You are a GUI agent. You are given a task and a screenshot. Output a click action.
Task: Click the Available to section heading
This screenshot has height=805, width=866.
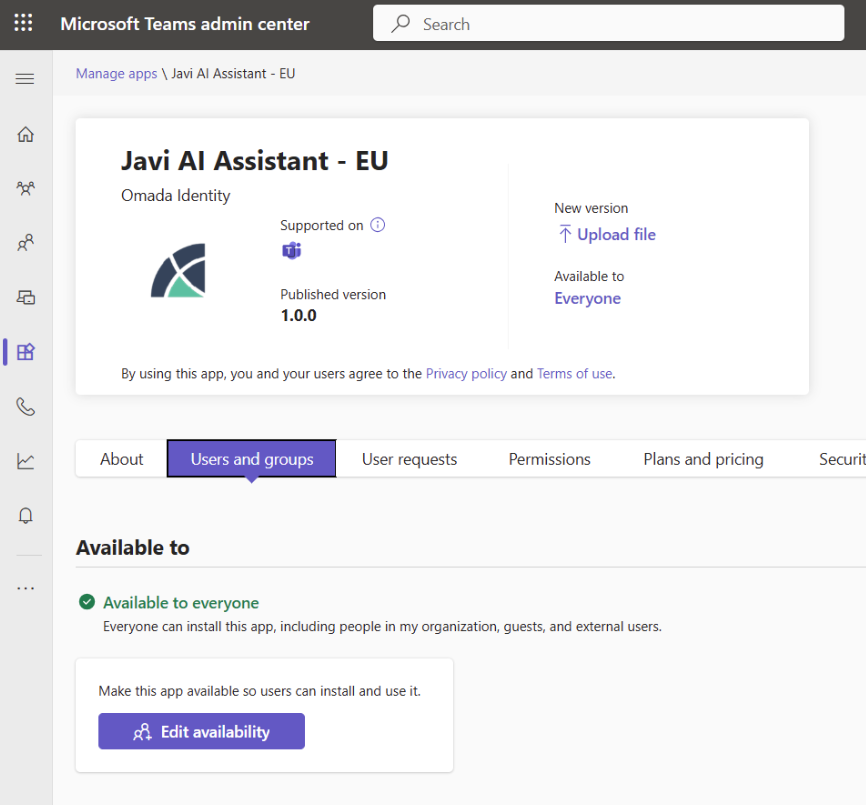click(133, 548)
